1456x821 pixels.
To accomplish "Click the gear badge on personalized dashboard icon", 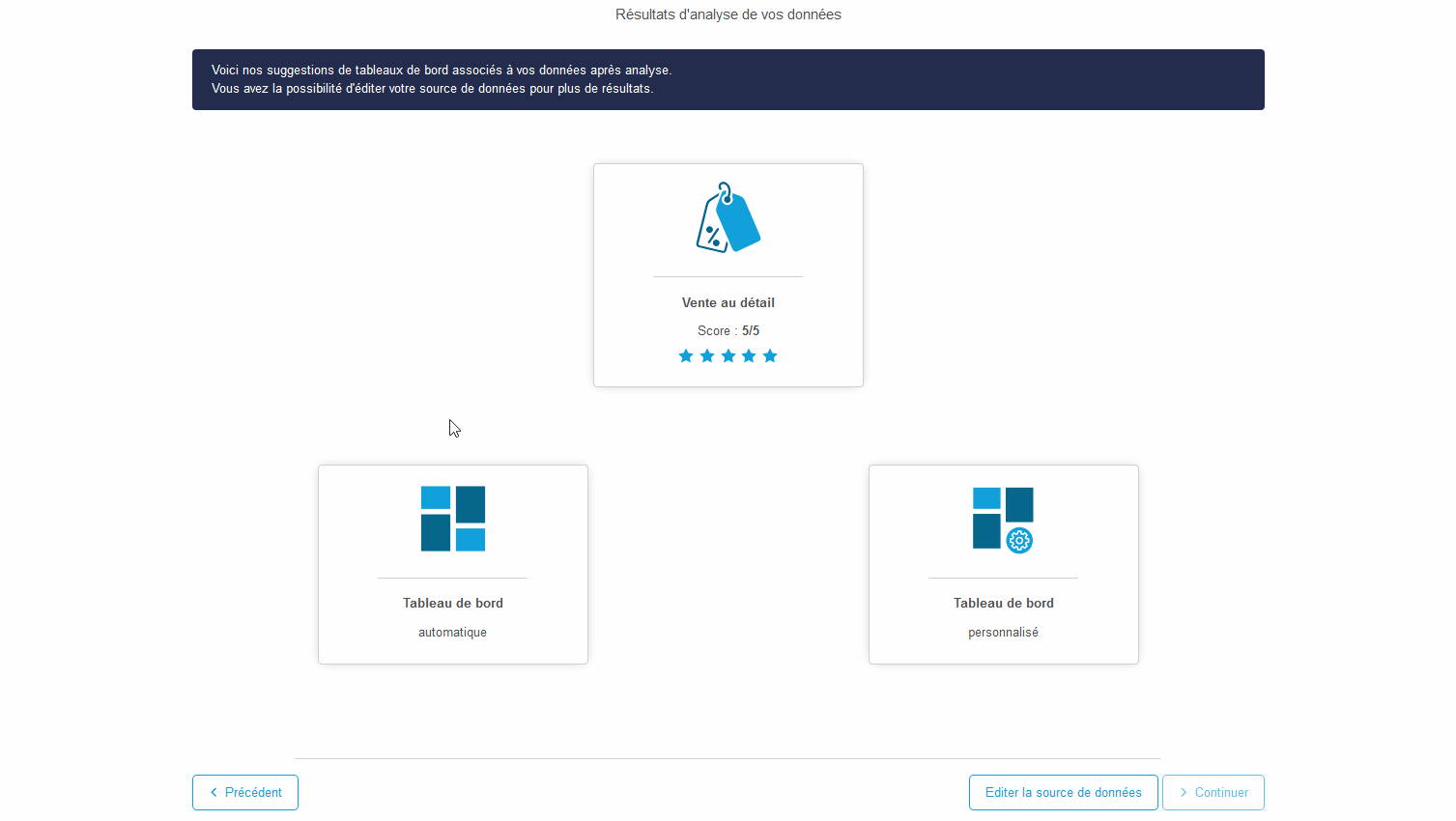I will coord(1019,541).
